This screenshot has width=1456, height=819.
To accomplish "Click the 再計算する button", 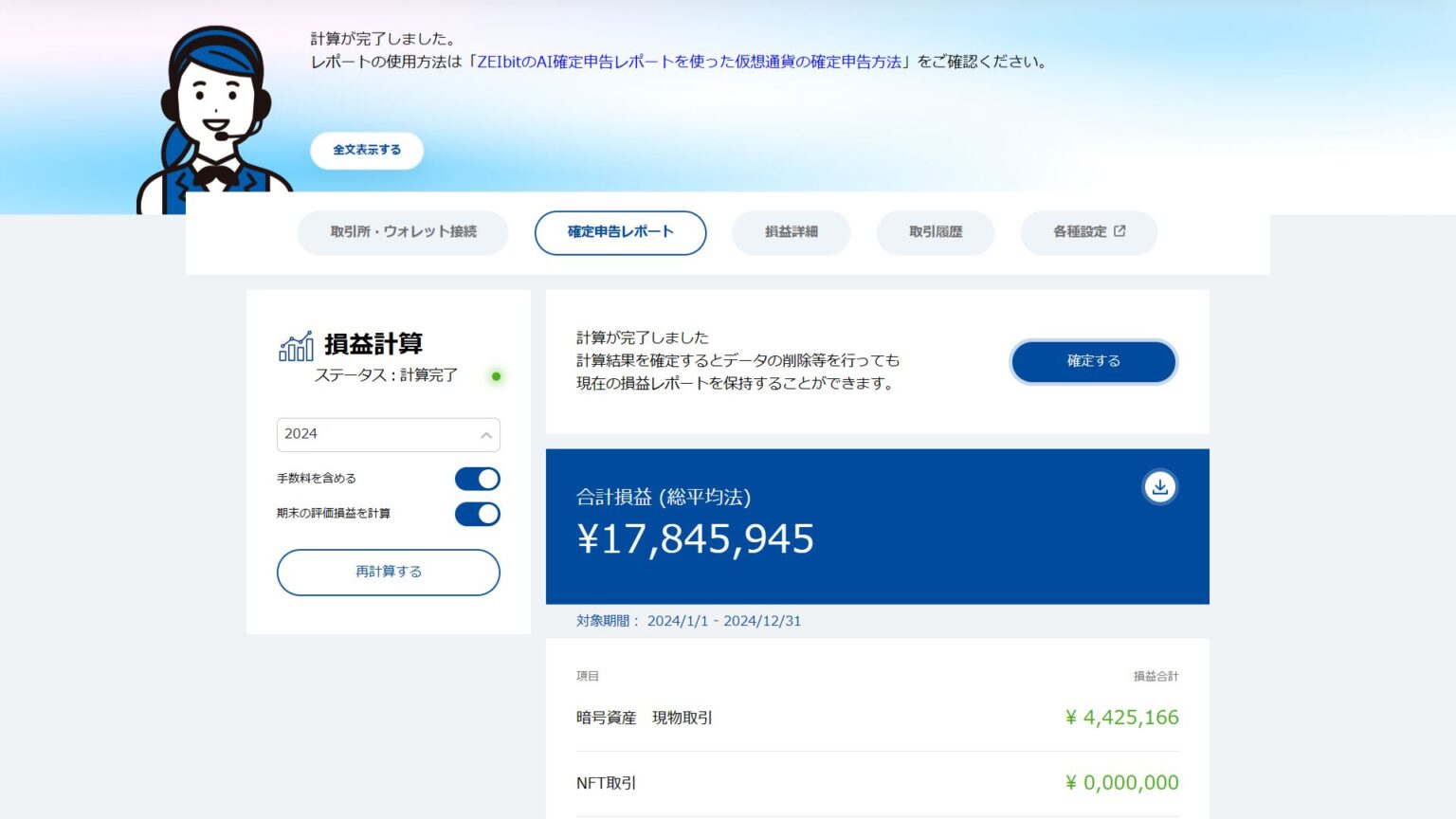I will point(388,572).
